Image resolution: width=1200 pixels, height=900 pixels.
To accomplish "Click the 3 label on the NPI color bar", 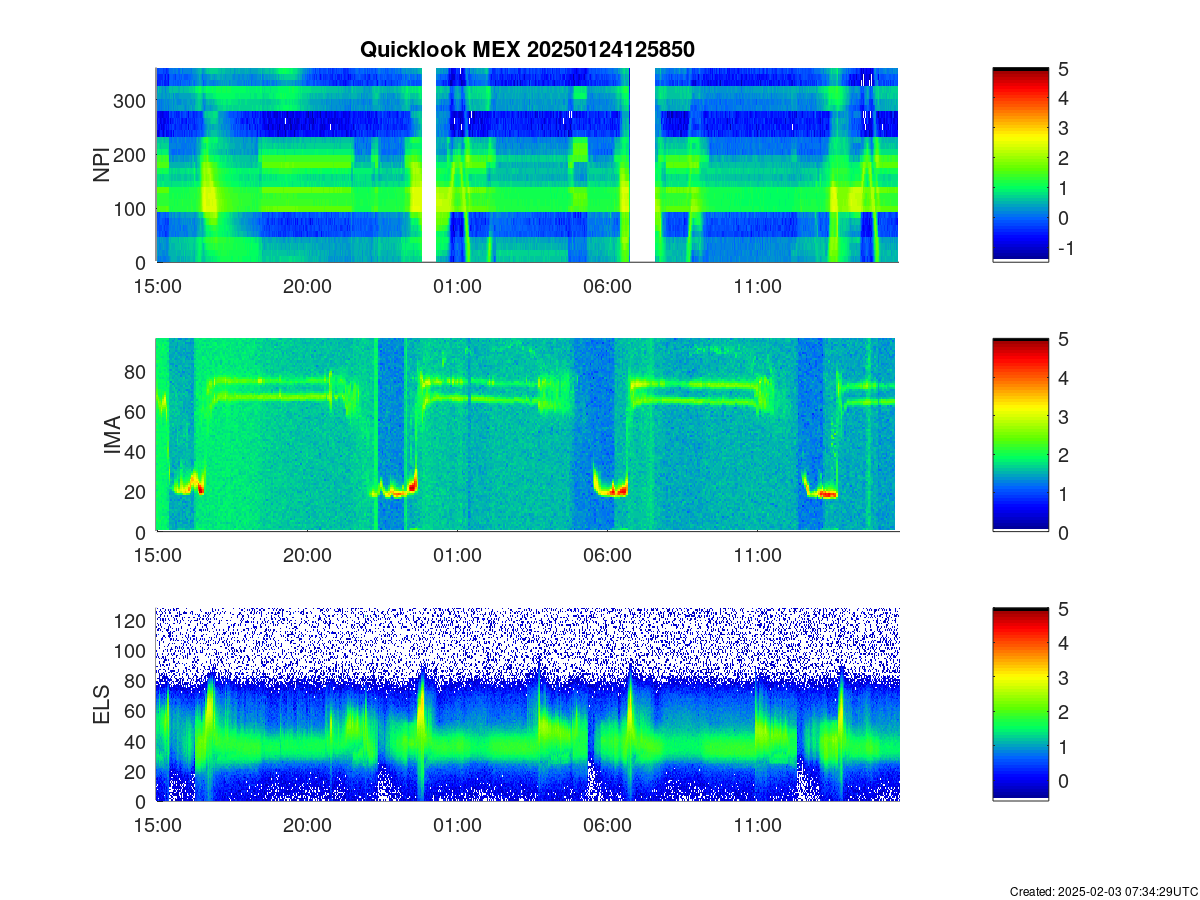I will pyautogui.click(x=1064, y=128).
